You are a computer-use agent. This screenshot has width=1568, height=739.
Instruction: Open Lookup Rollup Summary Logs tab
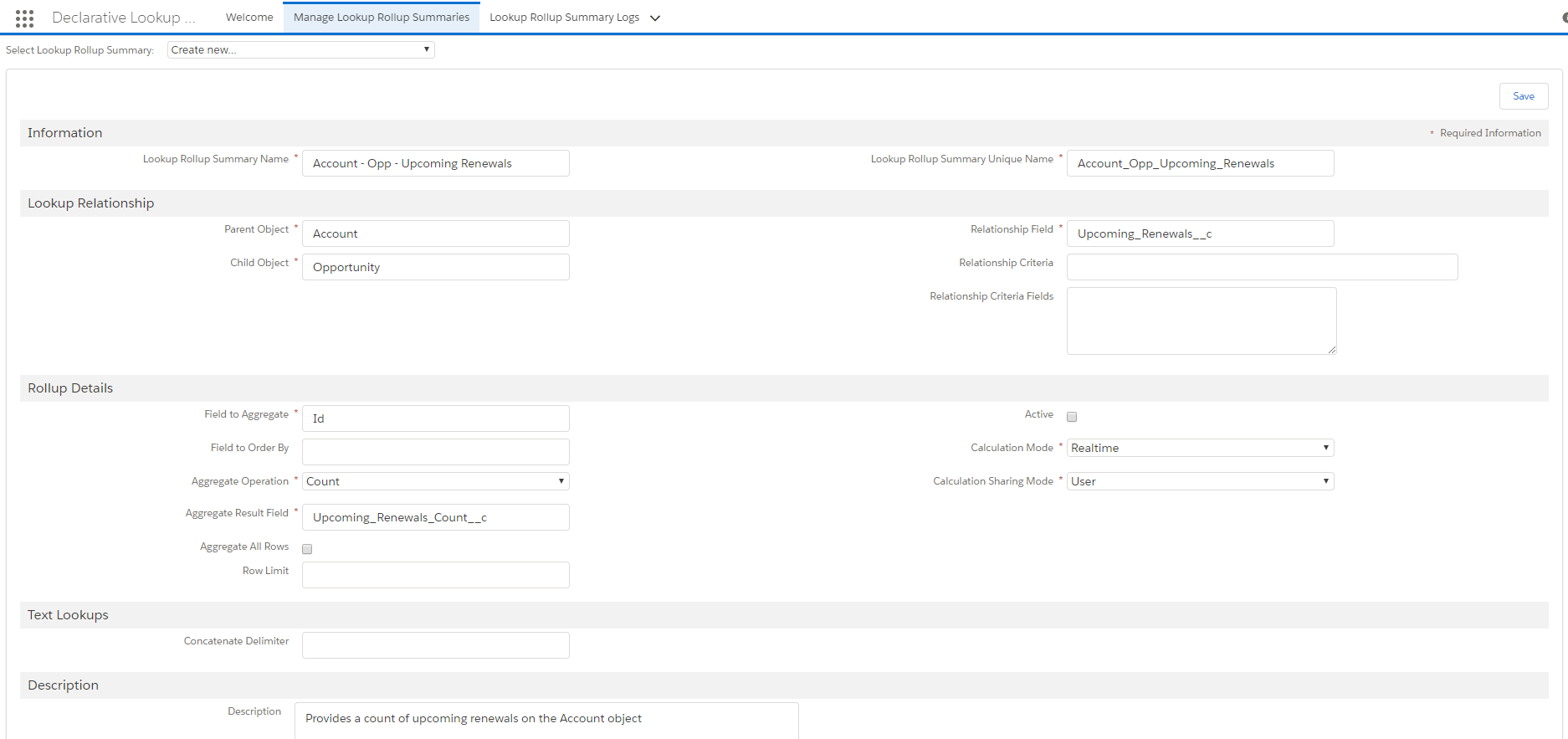coord(565,18)
